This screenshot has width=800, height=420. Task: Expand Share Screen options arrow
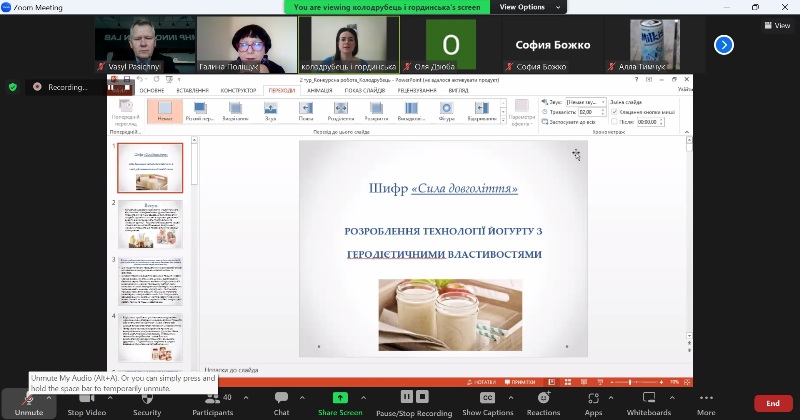363,398
